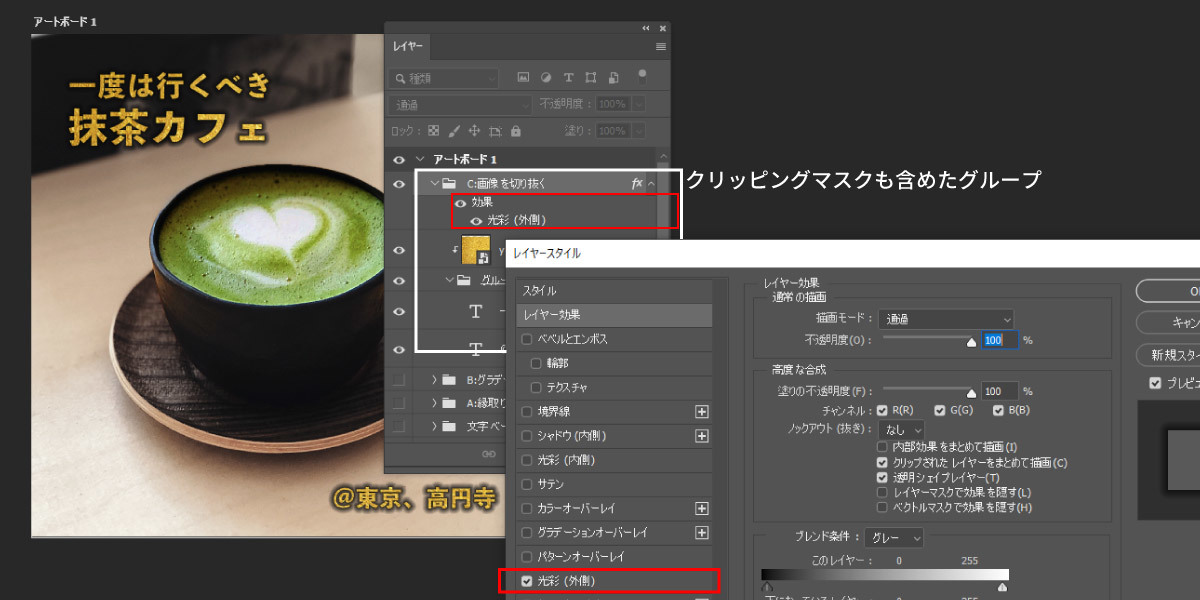Collapse the Layers panel with double arrows
Viewport: 1200px width, 600px height.
pyautogui.click(x=646, y=28)
